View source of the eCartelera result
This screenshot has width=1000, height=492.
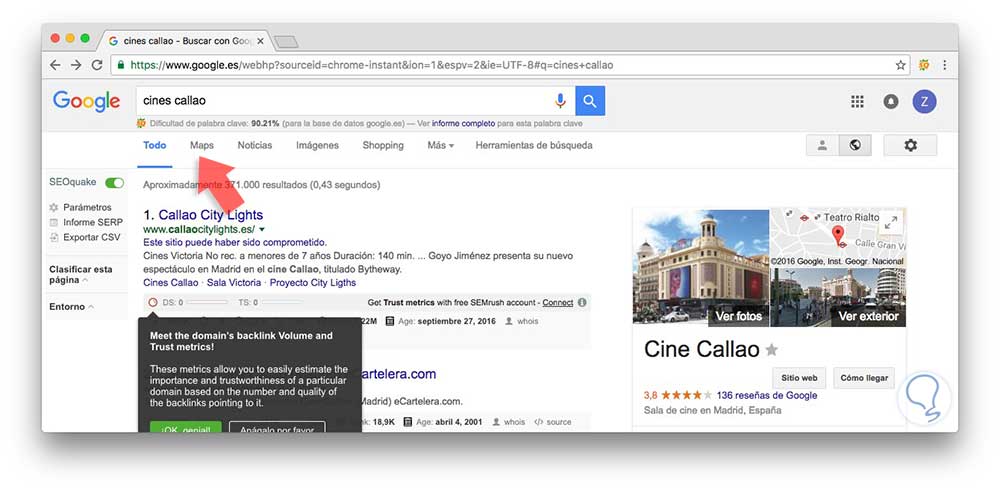553,422
